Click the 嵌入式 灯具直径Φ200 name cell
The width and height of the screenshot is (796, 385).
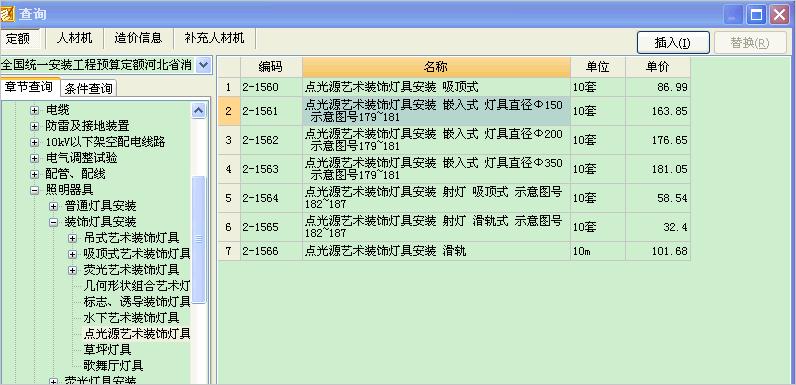[436, 140]
